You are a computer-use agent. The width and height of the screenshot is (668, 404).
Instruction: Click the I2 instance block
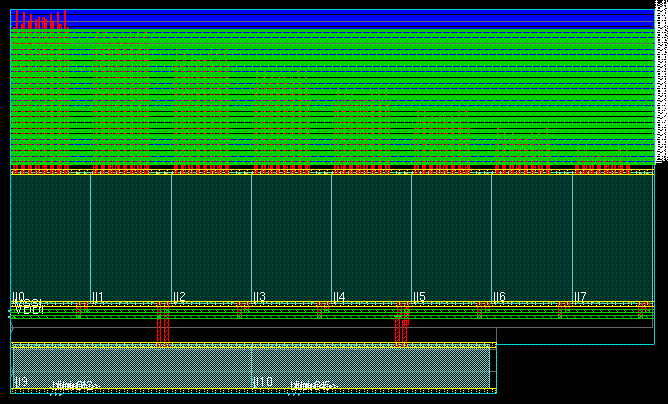tap(211, 238)
